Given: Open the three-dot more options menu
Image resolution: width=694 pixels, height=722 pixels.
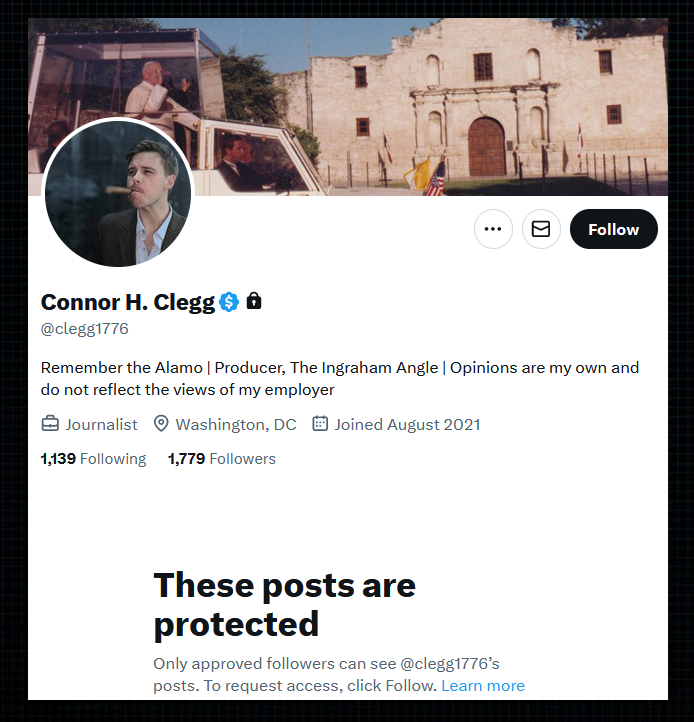Looking at the screenshot, I should 493,229.
